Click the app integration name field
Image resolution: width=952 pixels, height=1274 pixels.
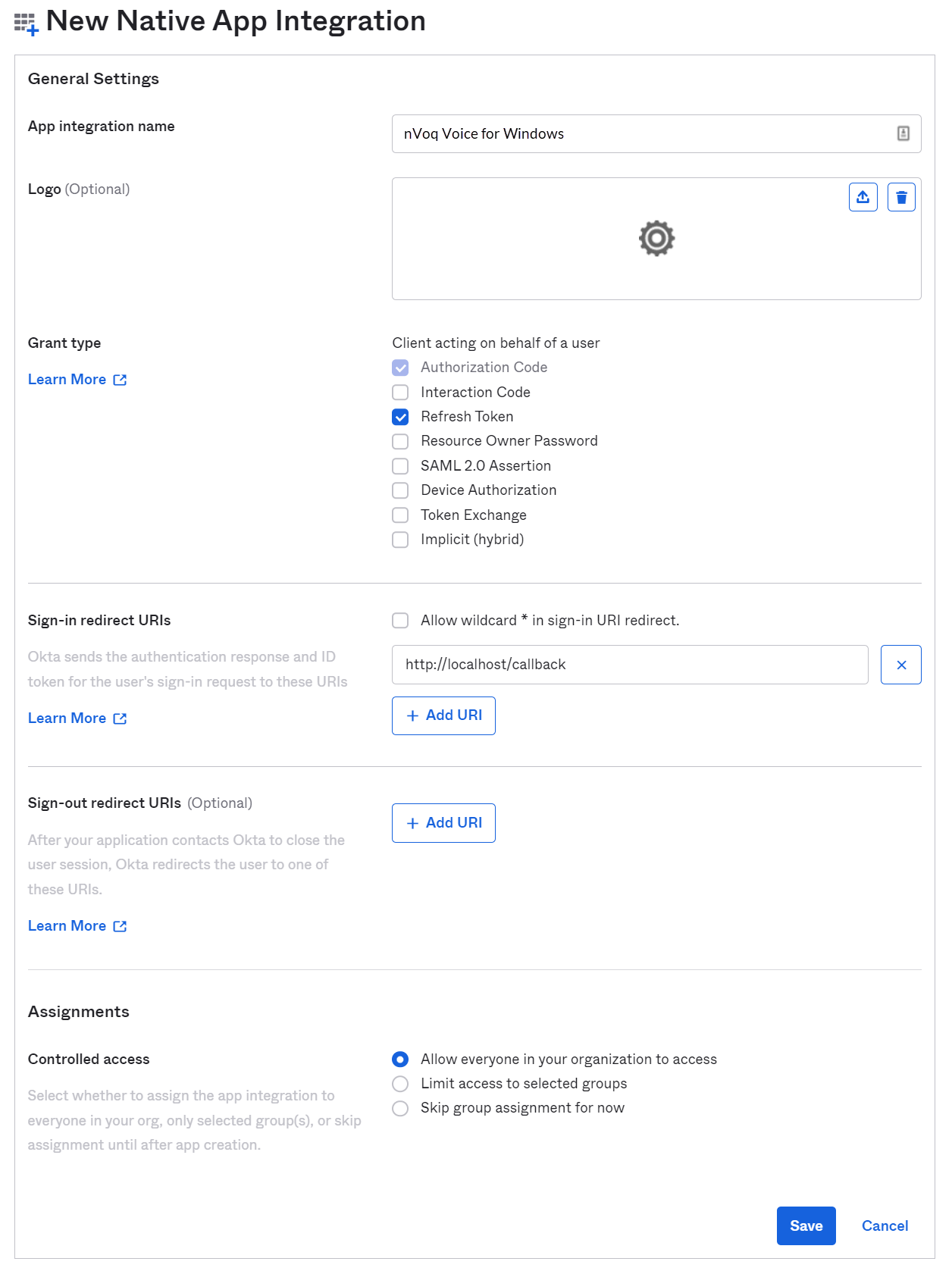[x=656, y=133]
